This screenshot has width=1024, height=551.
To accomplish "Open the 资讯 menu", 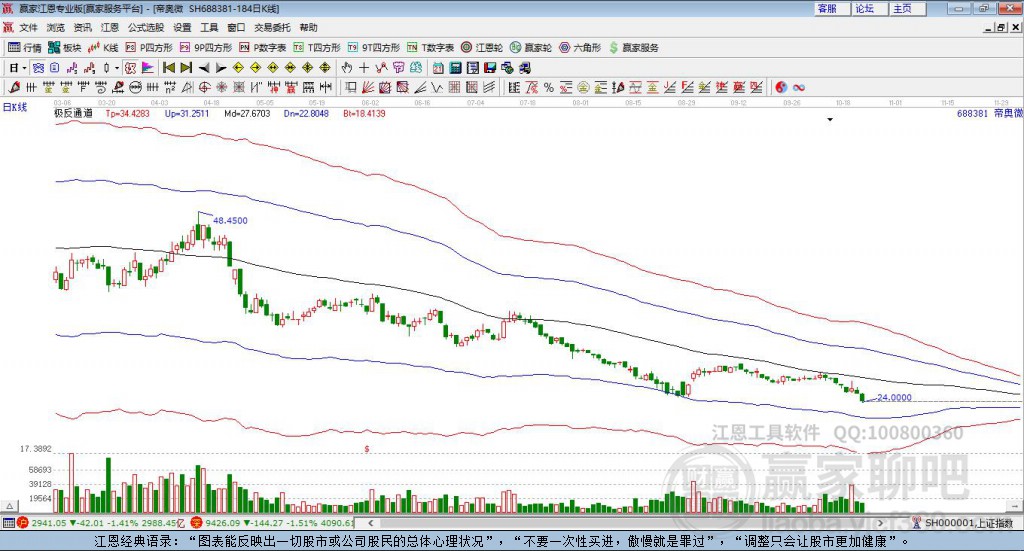I will pos(82,27).
